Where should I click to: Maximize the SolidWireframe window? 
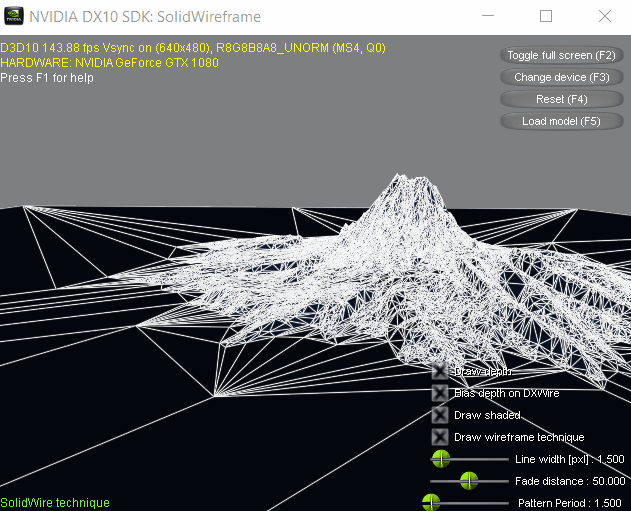click(546, 17)
